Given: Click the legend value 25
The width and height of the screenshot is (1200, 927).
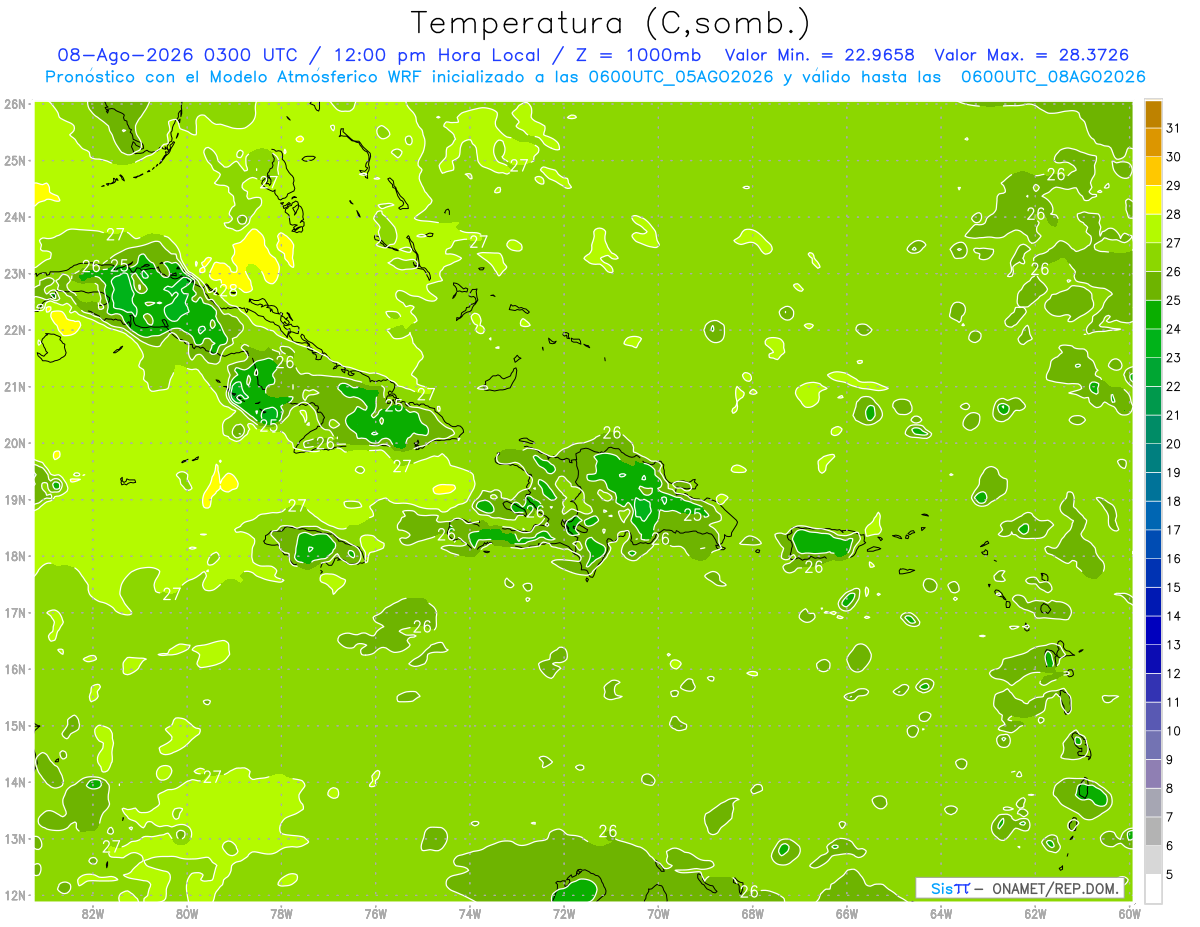Looking at the screenshot, I should (x=1174, y=300).
